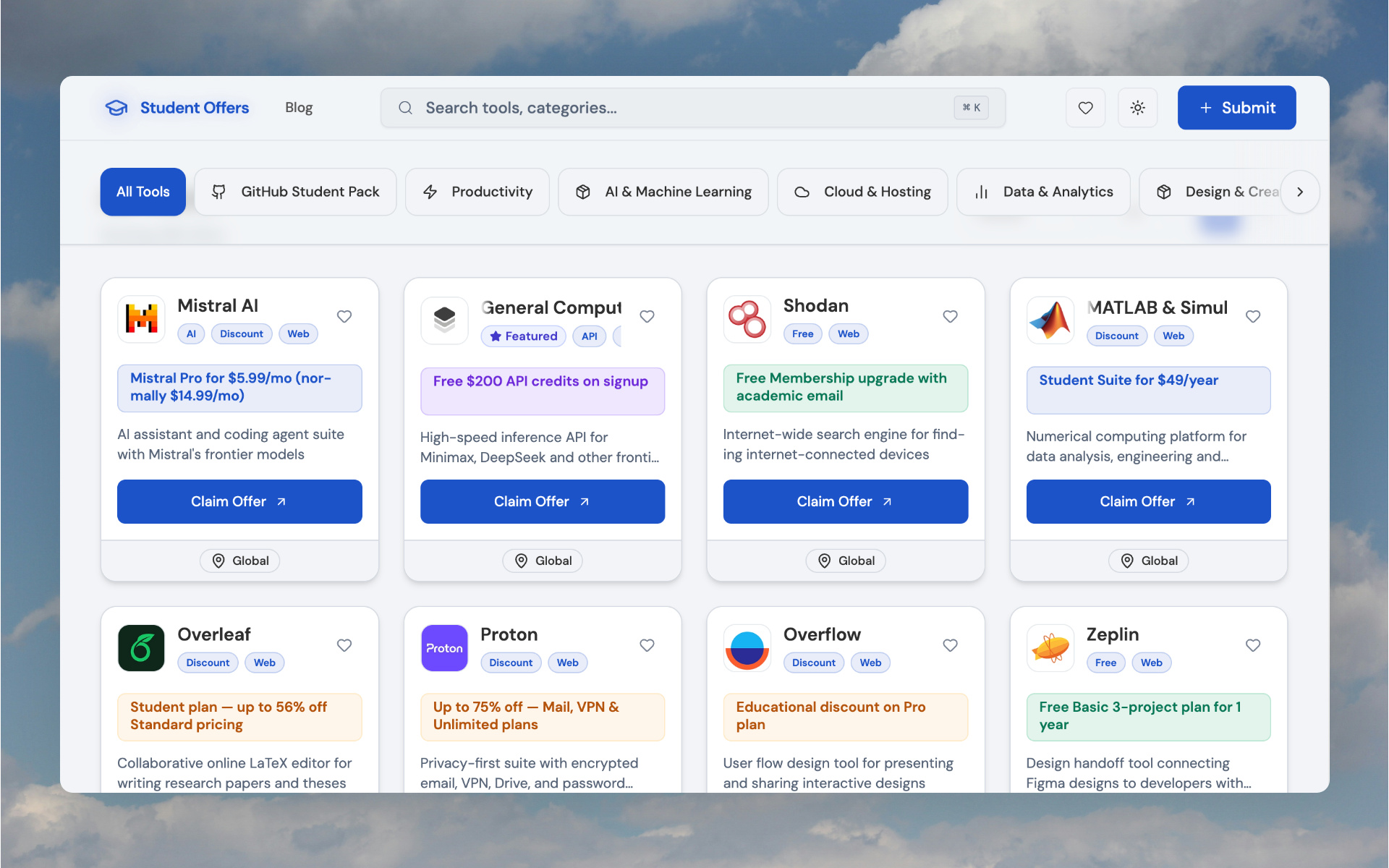
Task: Click the Global location tag under MATLAB
Action: click(x=1148, y=561)
